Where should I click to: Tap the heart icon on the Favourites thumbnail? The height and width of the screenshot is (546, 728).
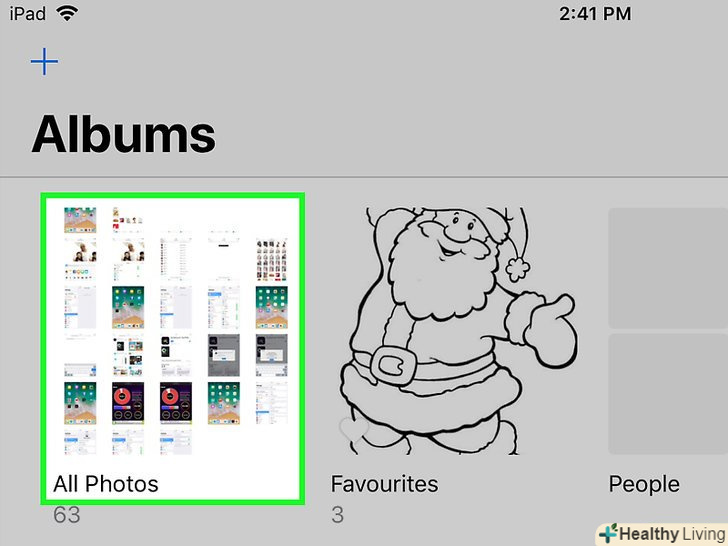(x=354, y=429)
